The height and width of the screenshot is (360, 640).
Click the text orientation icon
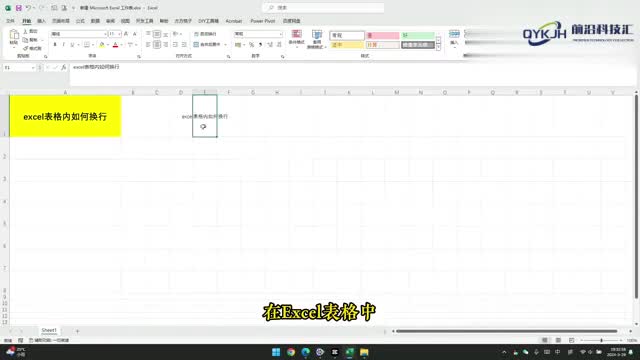pos(176,34)
